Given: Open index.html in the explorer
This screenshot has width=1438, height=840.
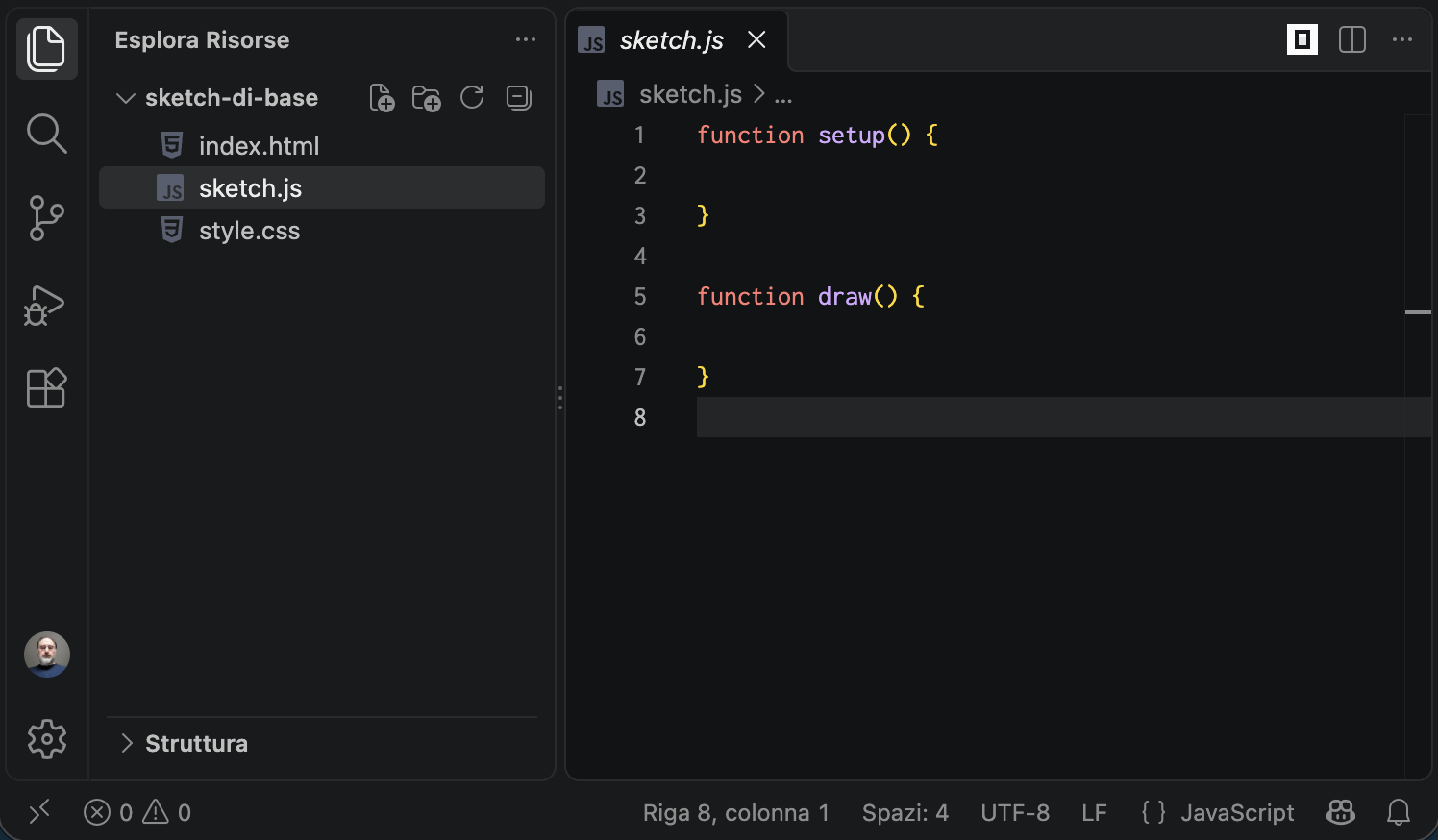Looking at the screenshot, I should [322, 146].
